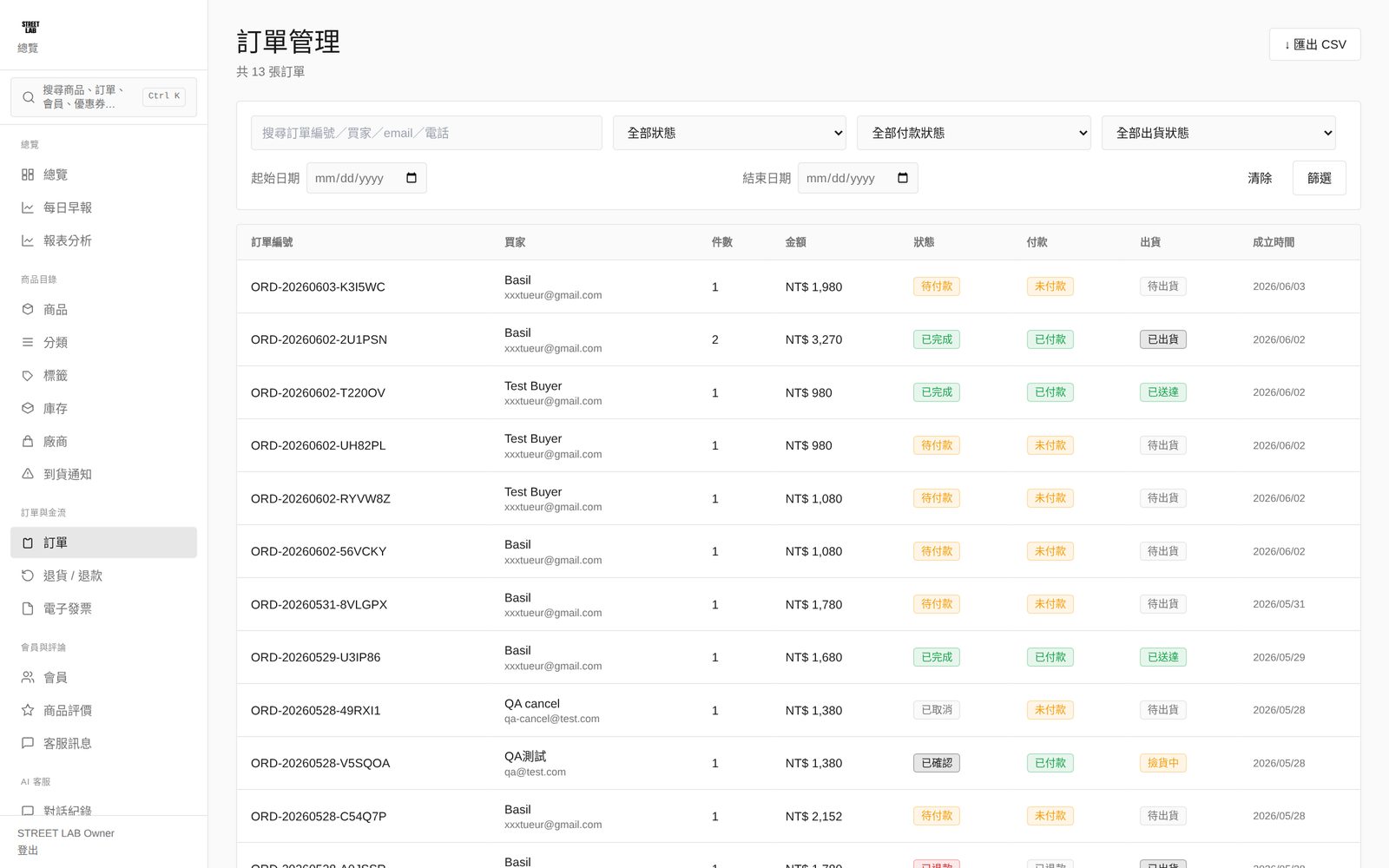Click amount NT$ 3,270

(813, 339)
